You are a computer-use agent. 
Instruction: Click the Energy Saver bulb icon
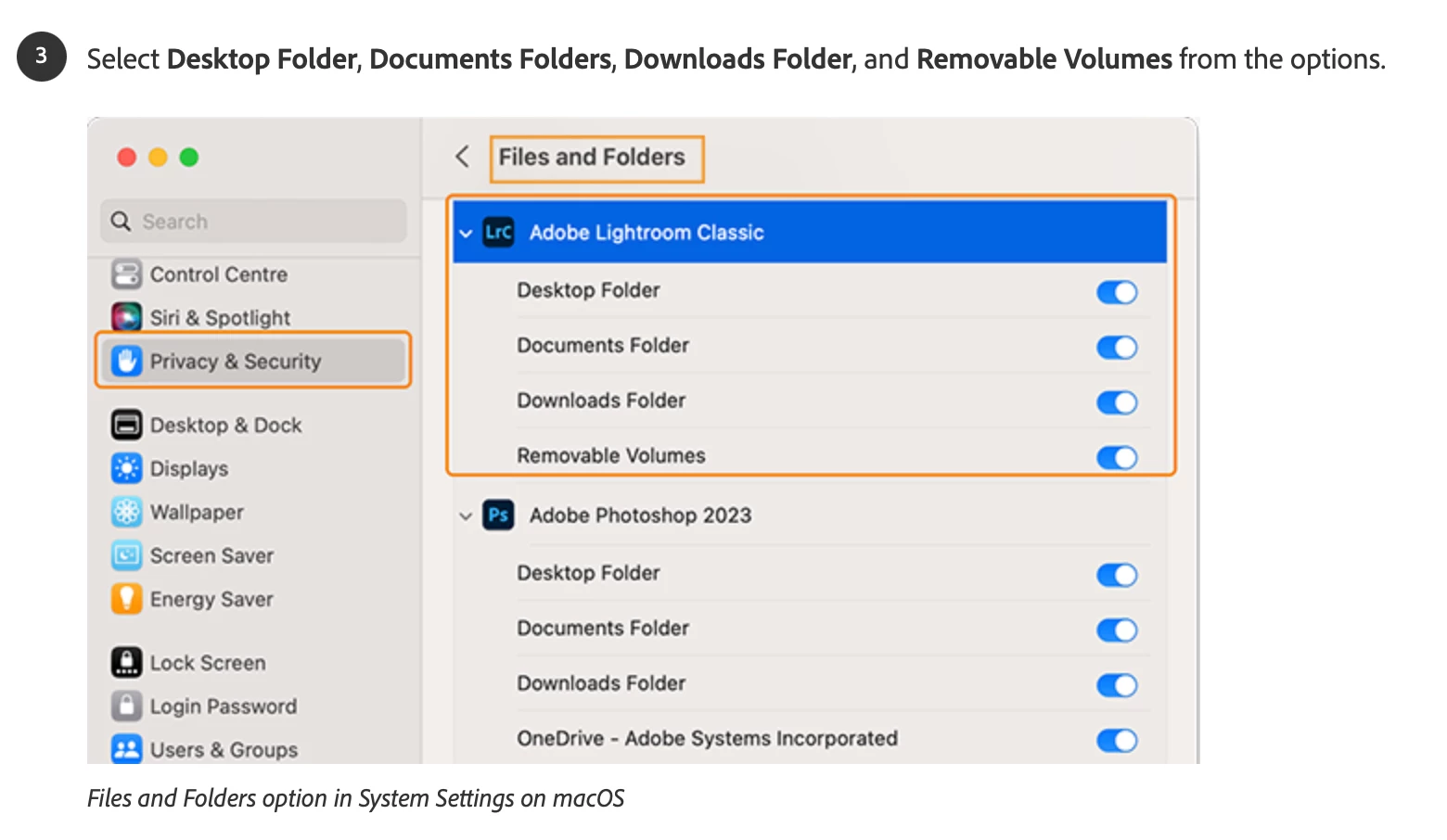[126, 599]
